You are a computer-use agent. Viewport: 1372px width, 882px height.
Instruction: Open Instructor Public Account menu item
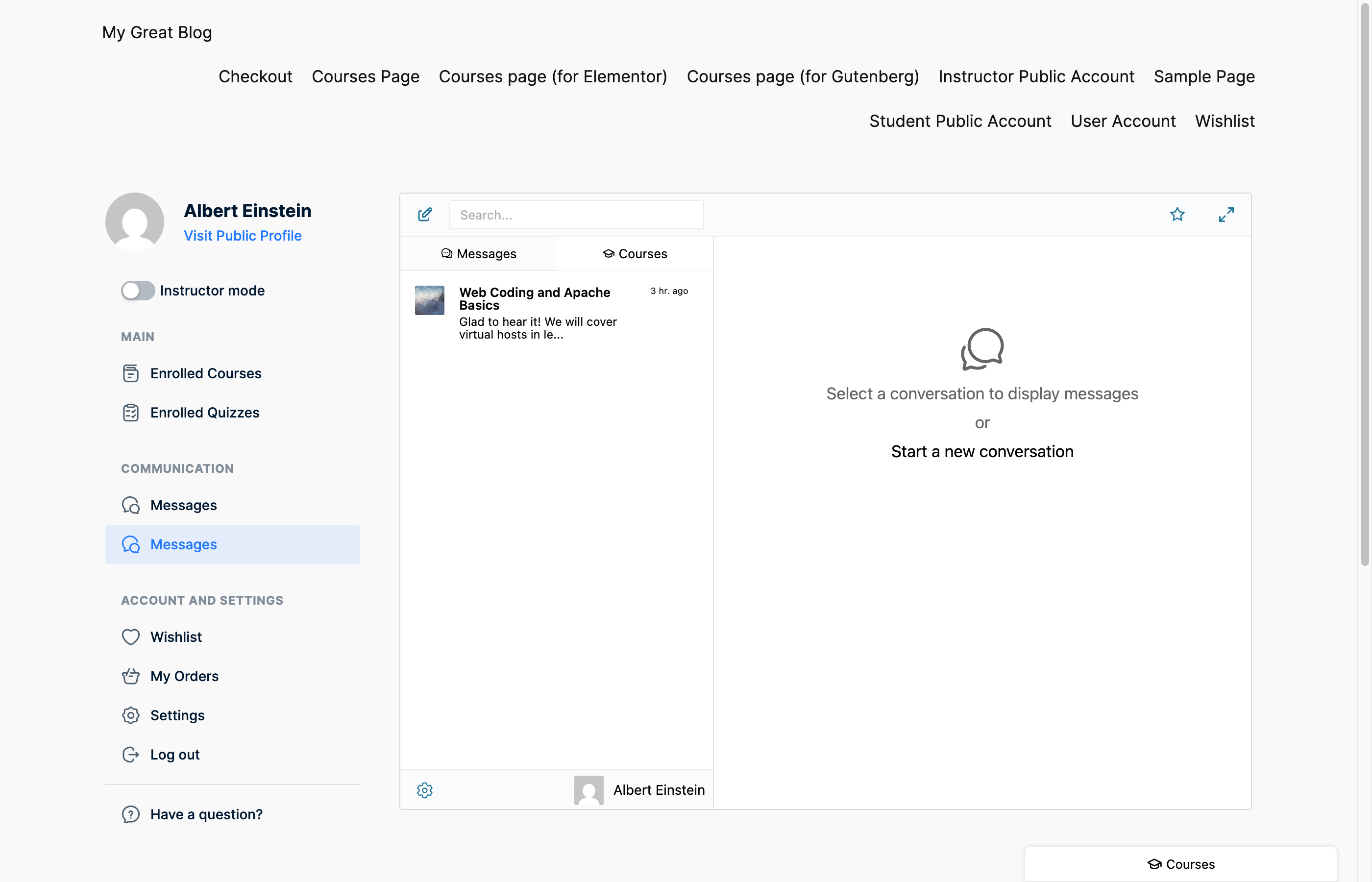(1036, 76)
